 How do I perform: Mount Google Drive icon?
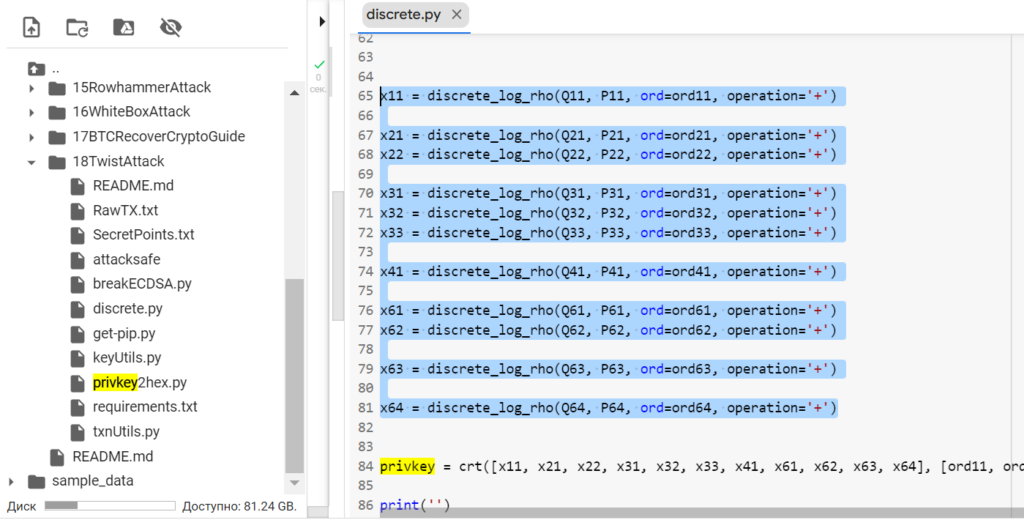123,27
